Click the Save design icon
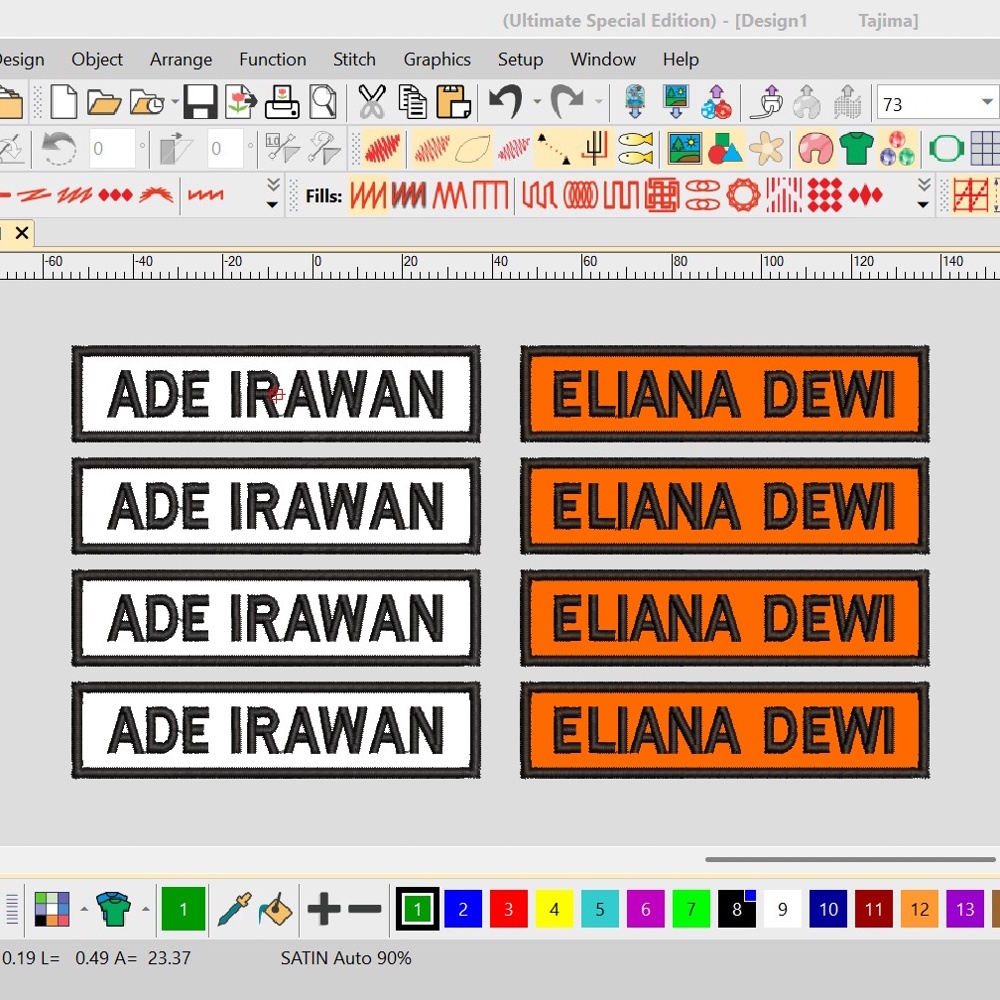This screenshot has height=1000, width=1000. pos(200,101)
